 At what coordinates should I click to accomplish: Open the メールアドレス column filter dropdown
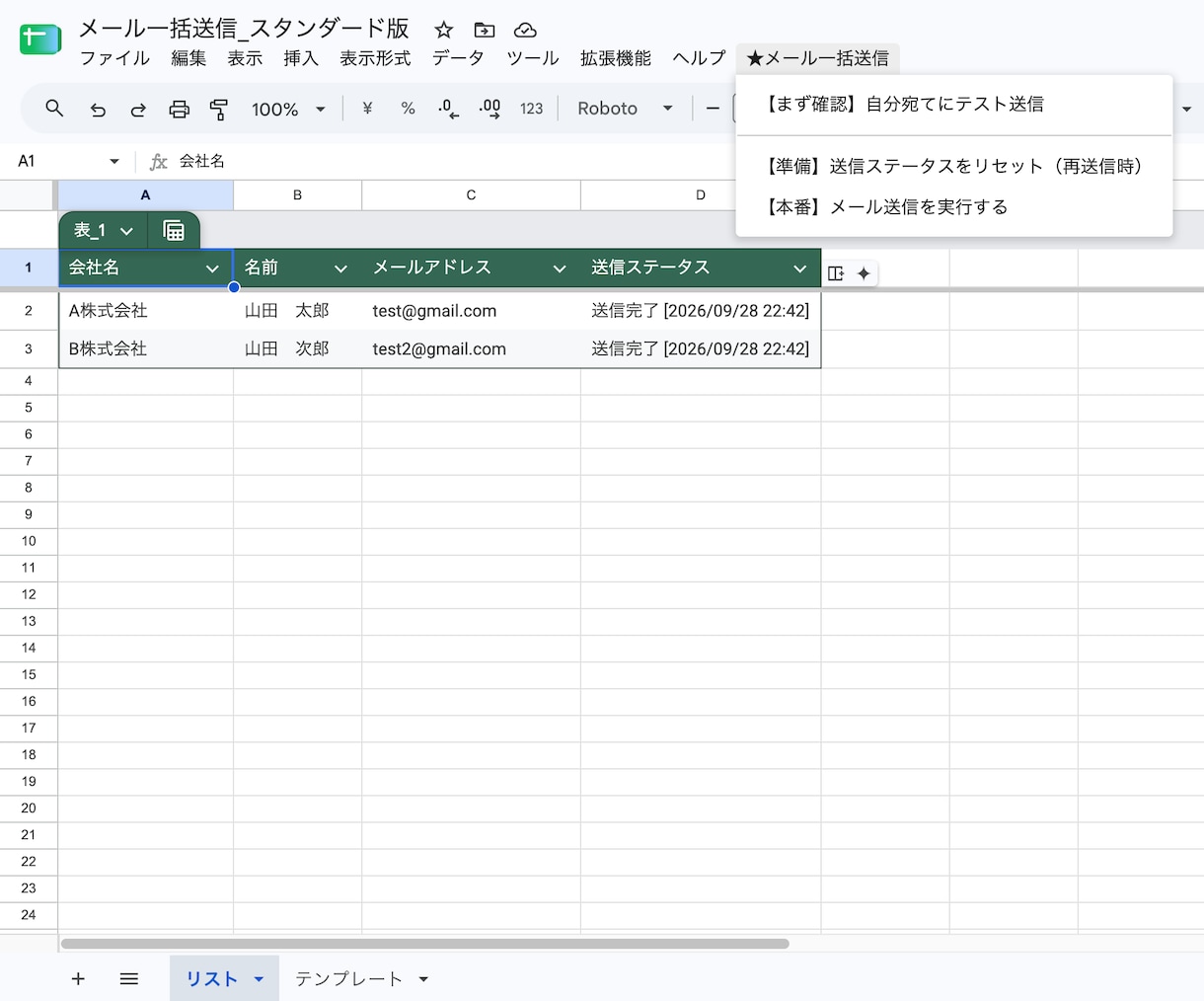click(x=560, y=269)
